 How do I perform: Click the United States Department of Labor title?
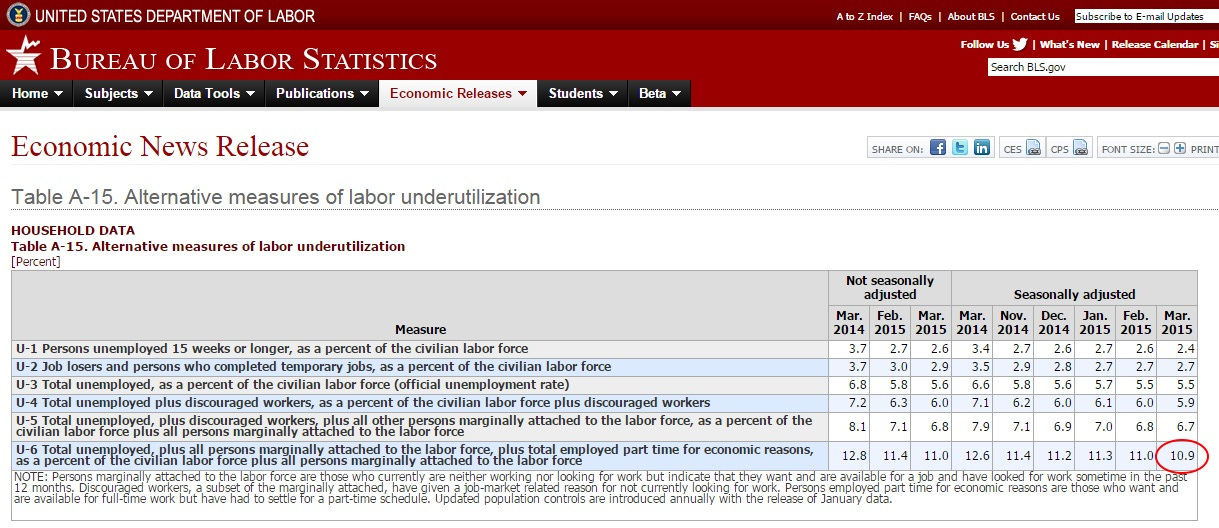click(175, 16)
